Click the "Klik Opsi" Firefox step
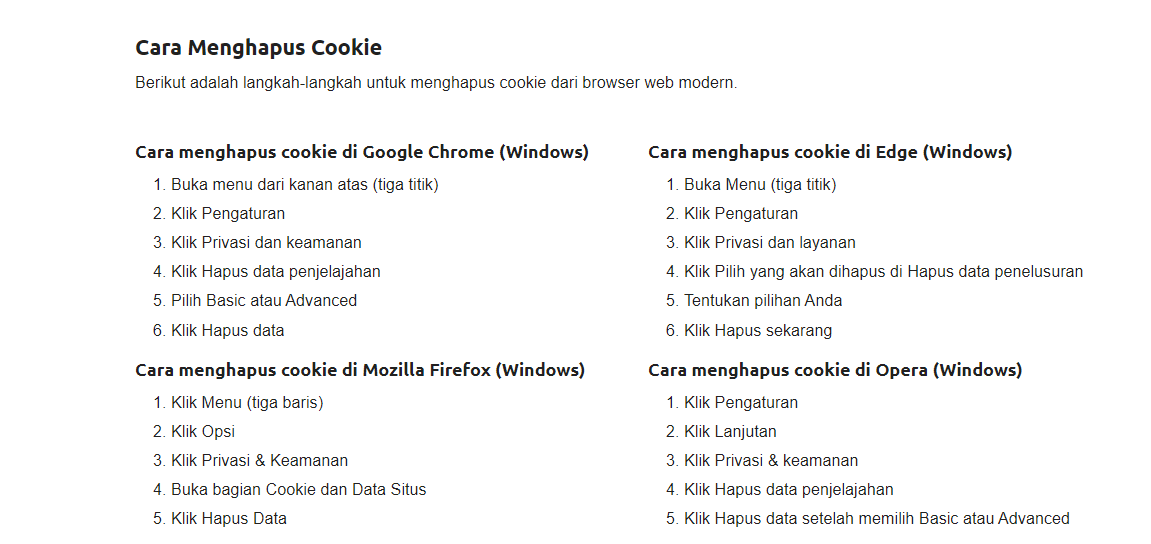1151x544 pixels. tap(203, 432)
